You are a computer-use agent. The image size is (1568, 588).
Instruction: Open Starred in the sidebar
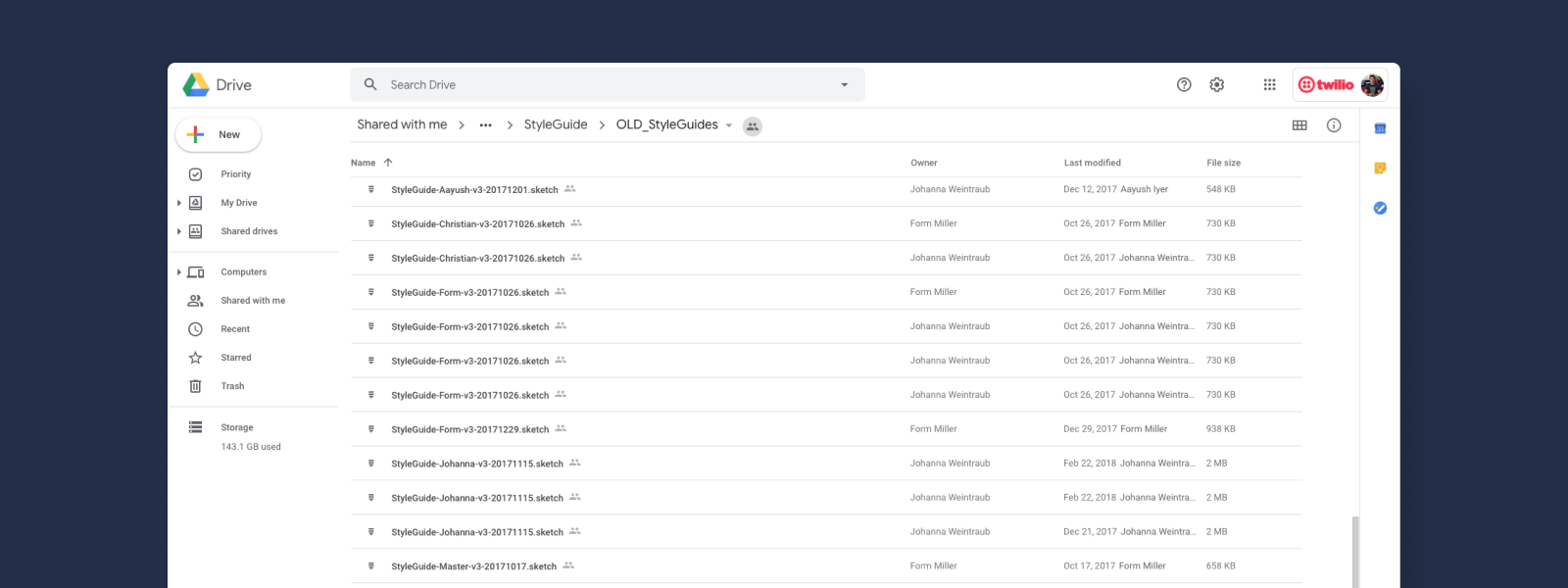pyautogui.click(x=236, y=358)
